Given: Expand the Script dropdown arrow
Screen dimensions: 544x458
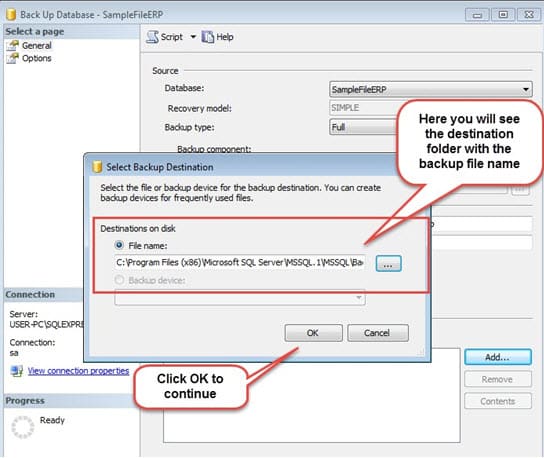Looking at the screenshot, I should [193, 37].
